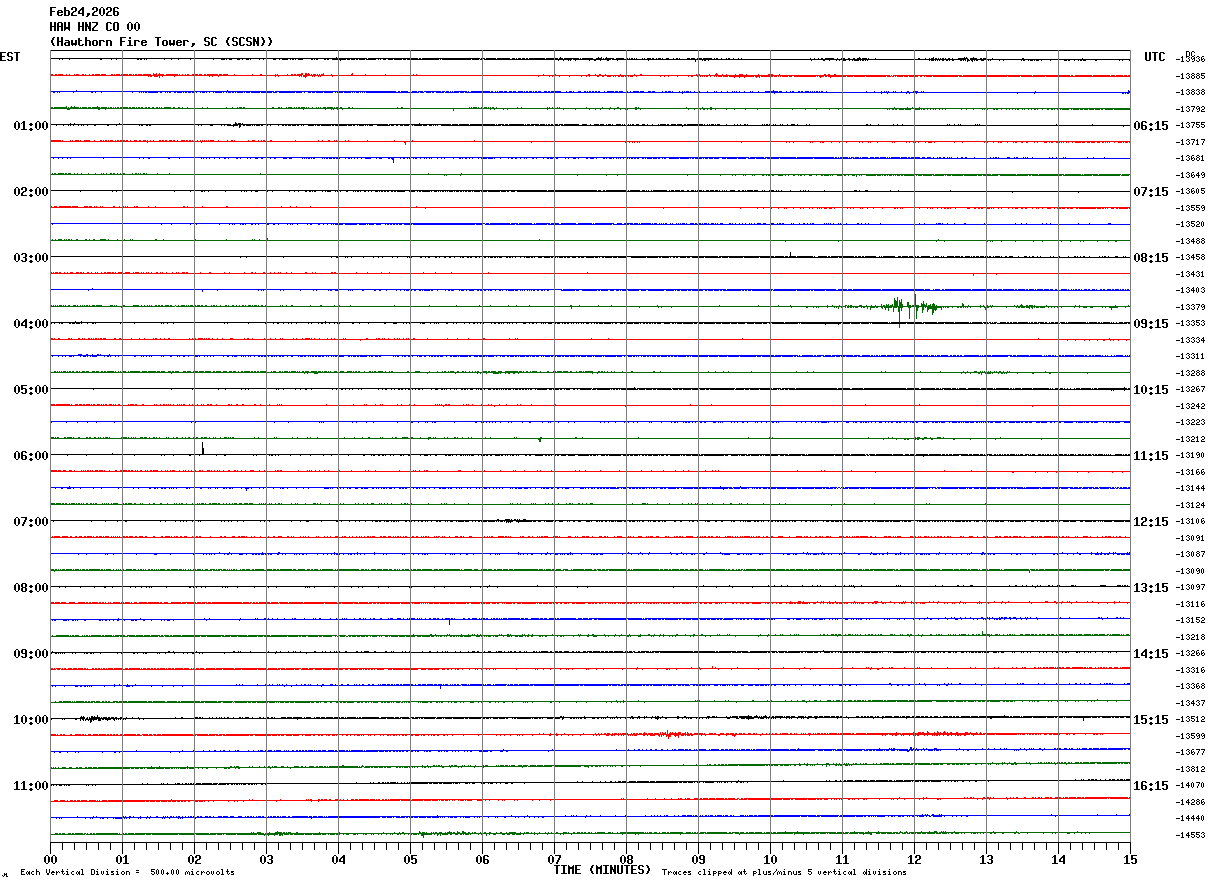Click the EST column header
Viewport: 1210px width, 886px height.
10,57
